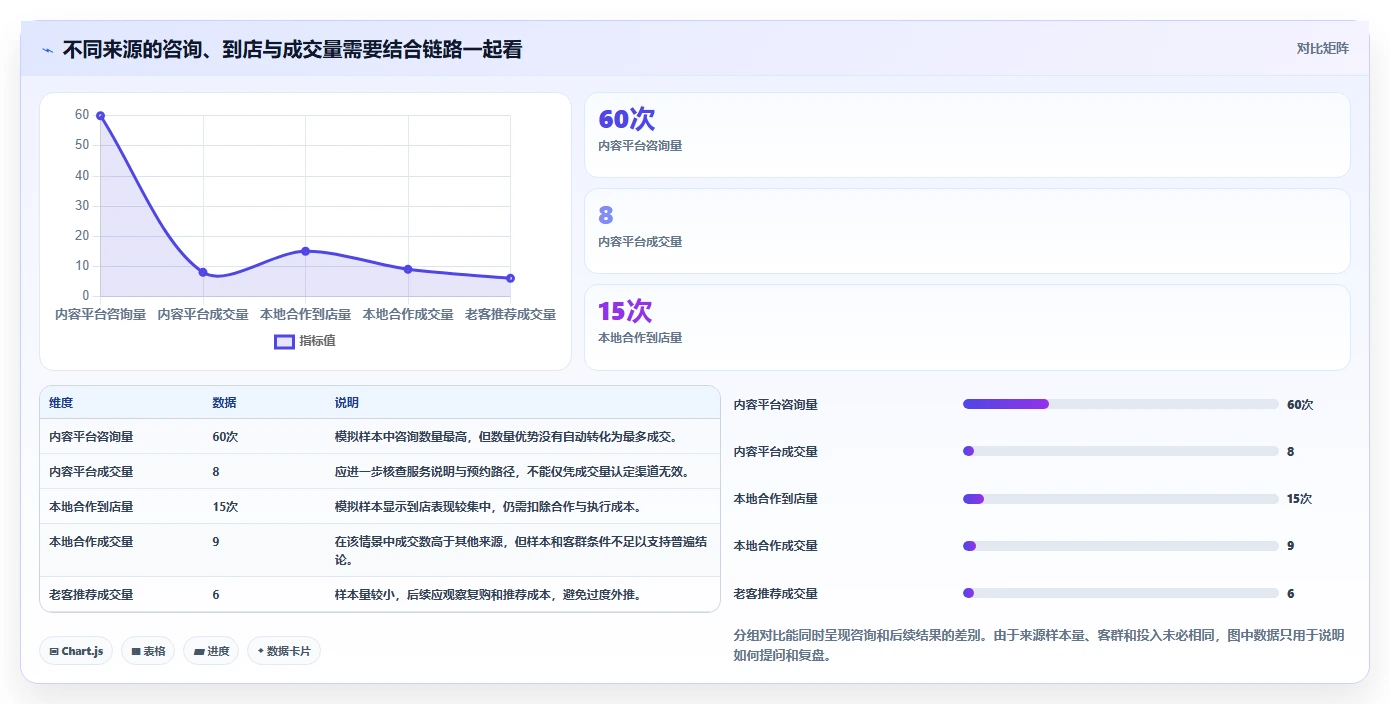Click the page title 不同来源的咨询、到店与成交量
The height and width of the screenshot is (704, 1390).
pos(292,50)
